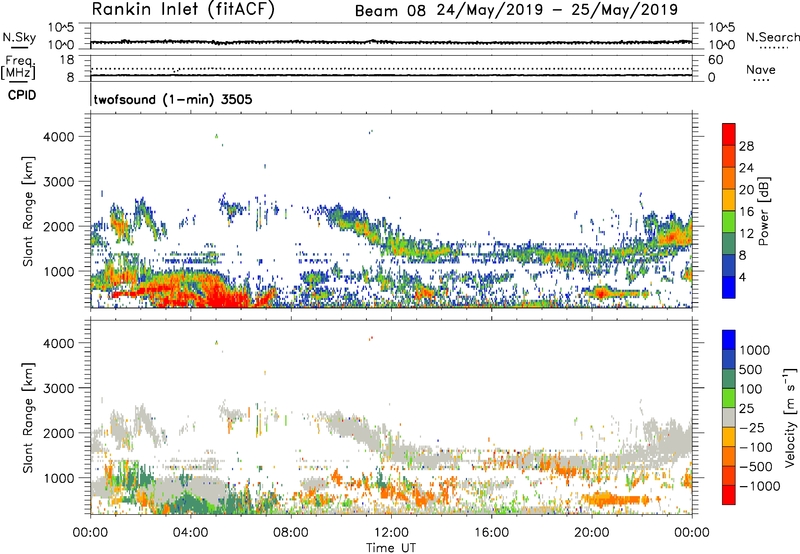Click the "16" power color bar value

click(x=746, y=212)
